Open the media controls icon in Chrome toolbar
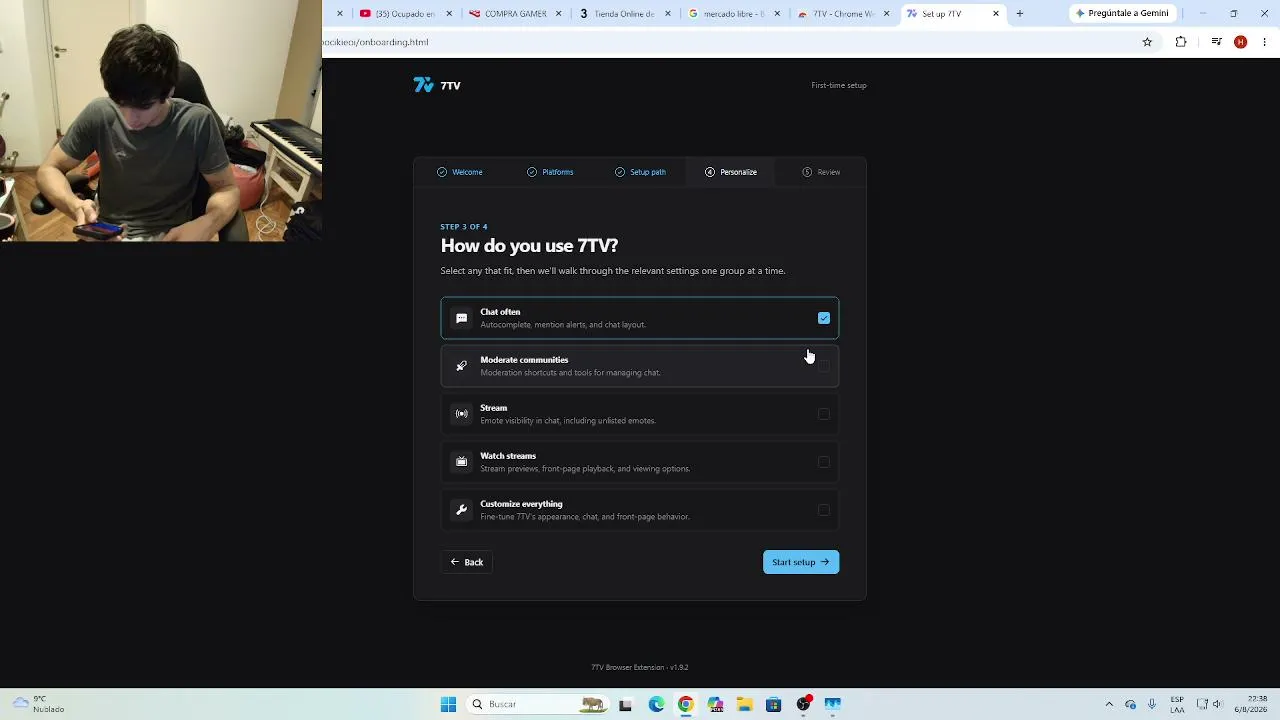This screenshot has width=1280, height=720. pyautogui.click(x=1216, y=42)
